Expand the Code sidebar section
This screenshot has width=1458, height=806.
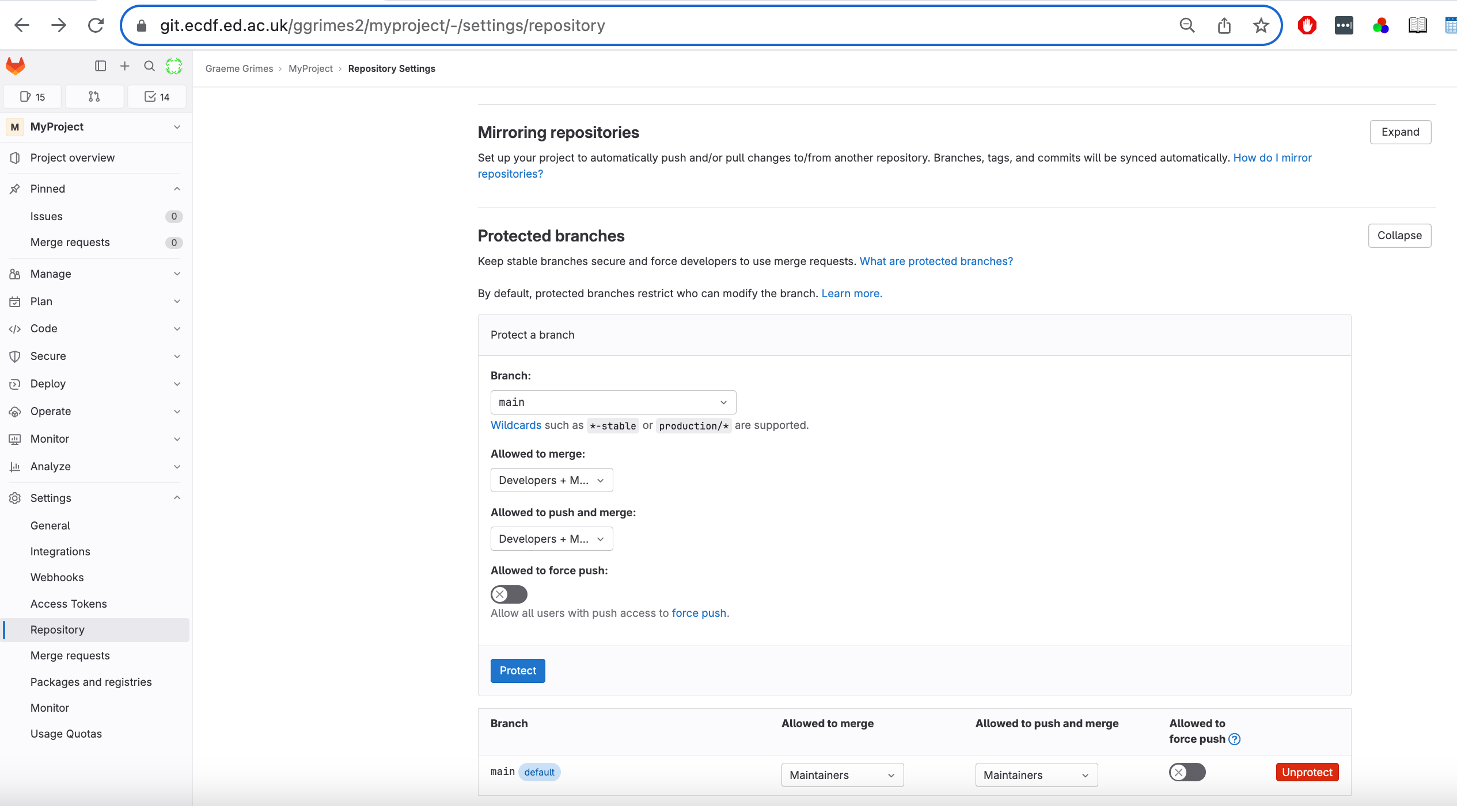[x=95, y=329]
